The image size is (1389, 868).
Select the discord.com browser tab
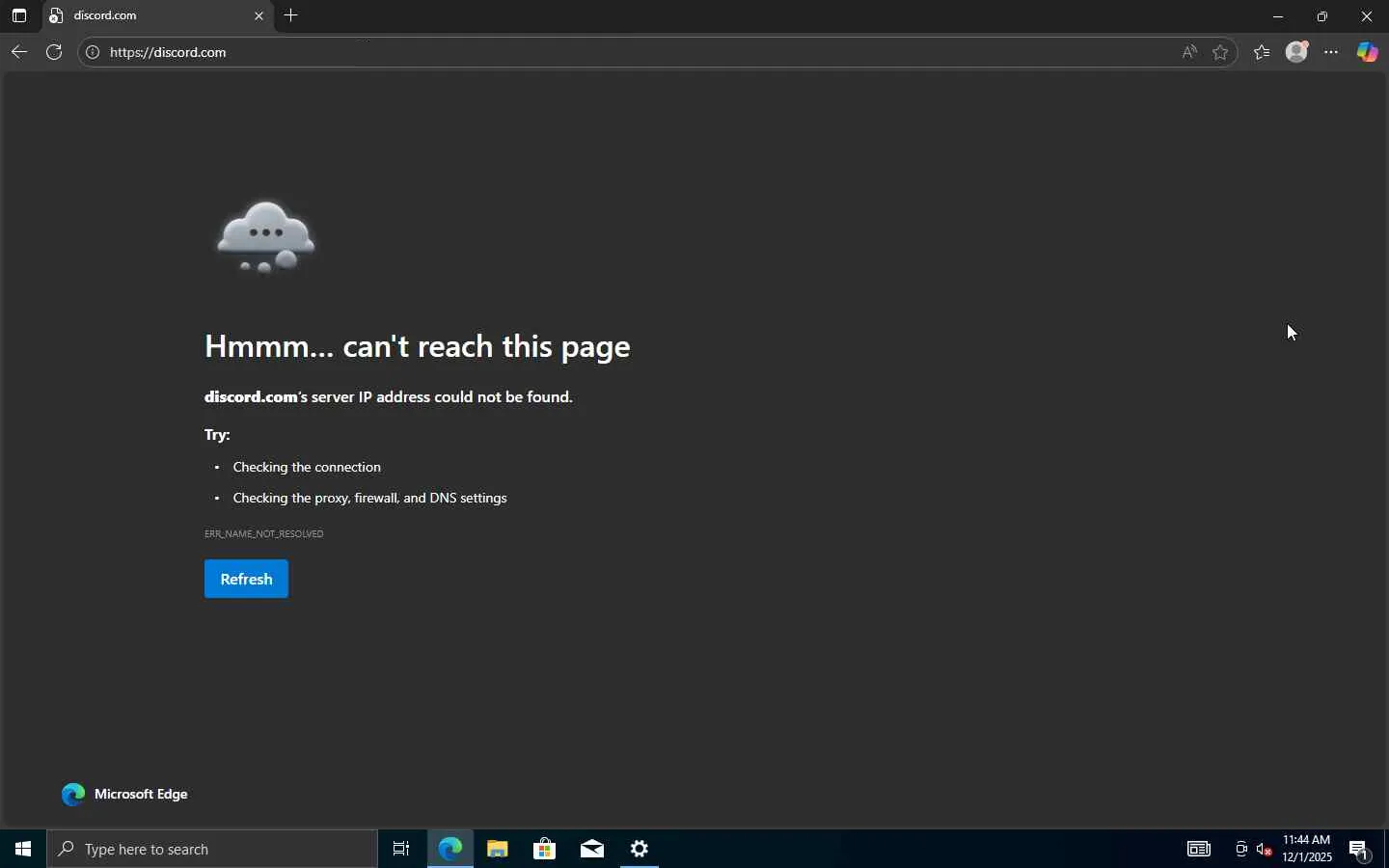[157, 16]
